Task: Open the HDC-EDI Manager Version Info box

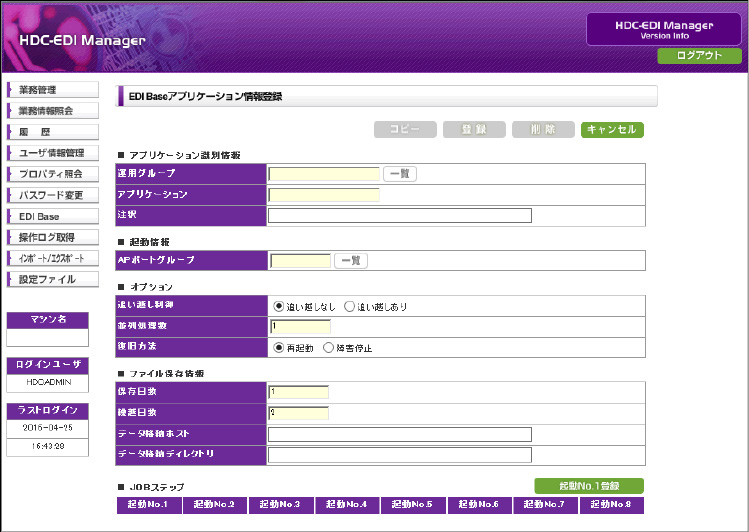Action: [x=663, y=29]
